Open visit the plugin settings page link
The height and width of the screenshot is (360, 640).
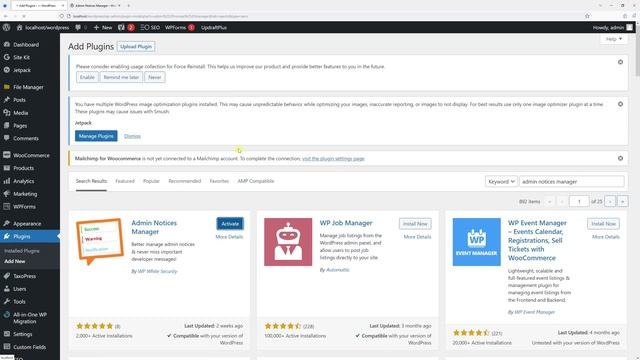333,158
